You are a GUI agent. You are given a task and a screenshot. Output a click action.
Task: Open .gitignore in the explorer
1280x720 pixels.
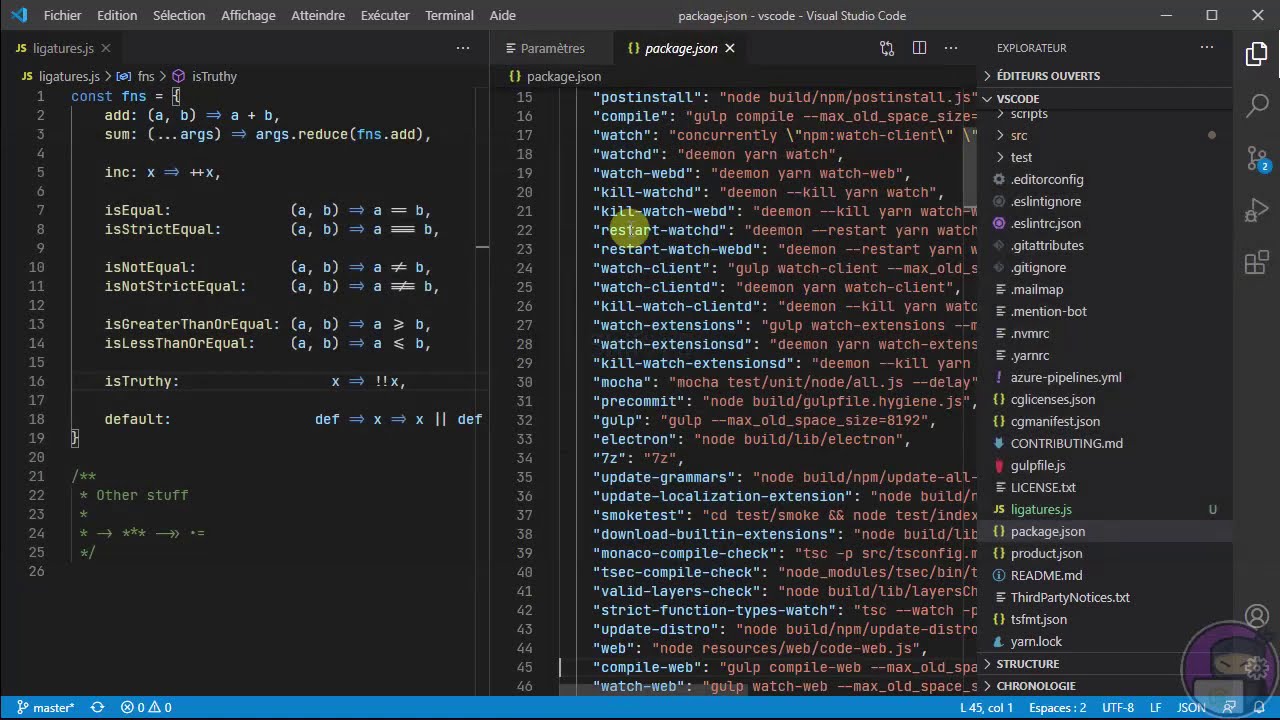pos(1105,267)
